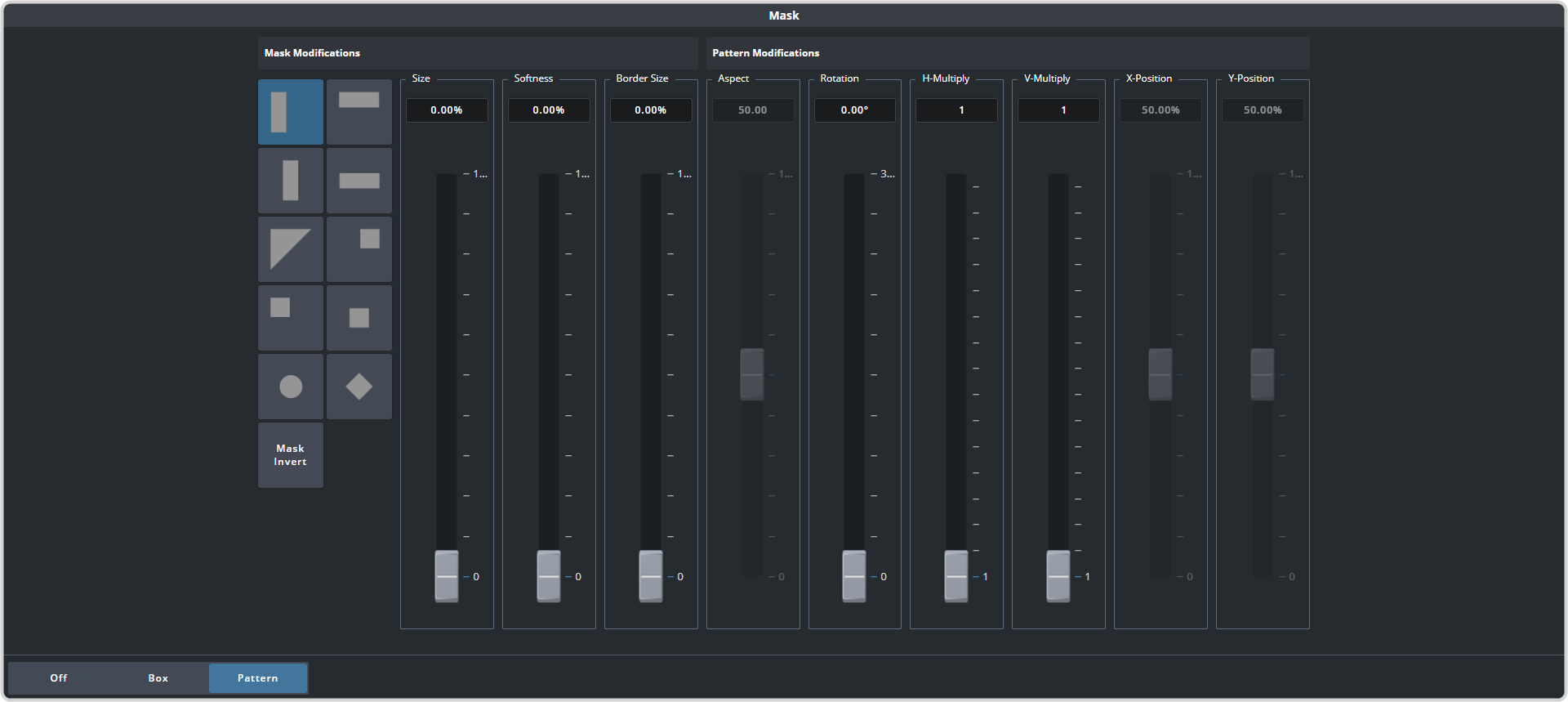Click the Size value field
Screen dimensions: 1568x702
447,110
